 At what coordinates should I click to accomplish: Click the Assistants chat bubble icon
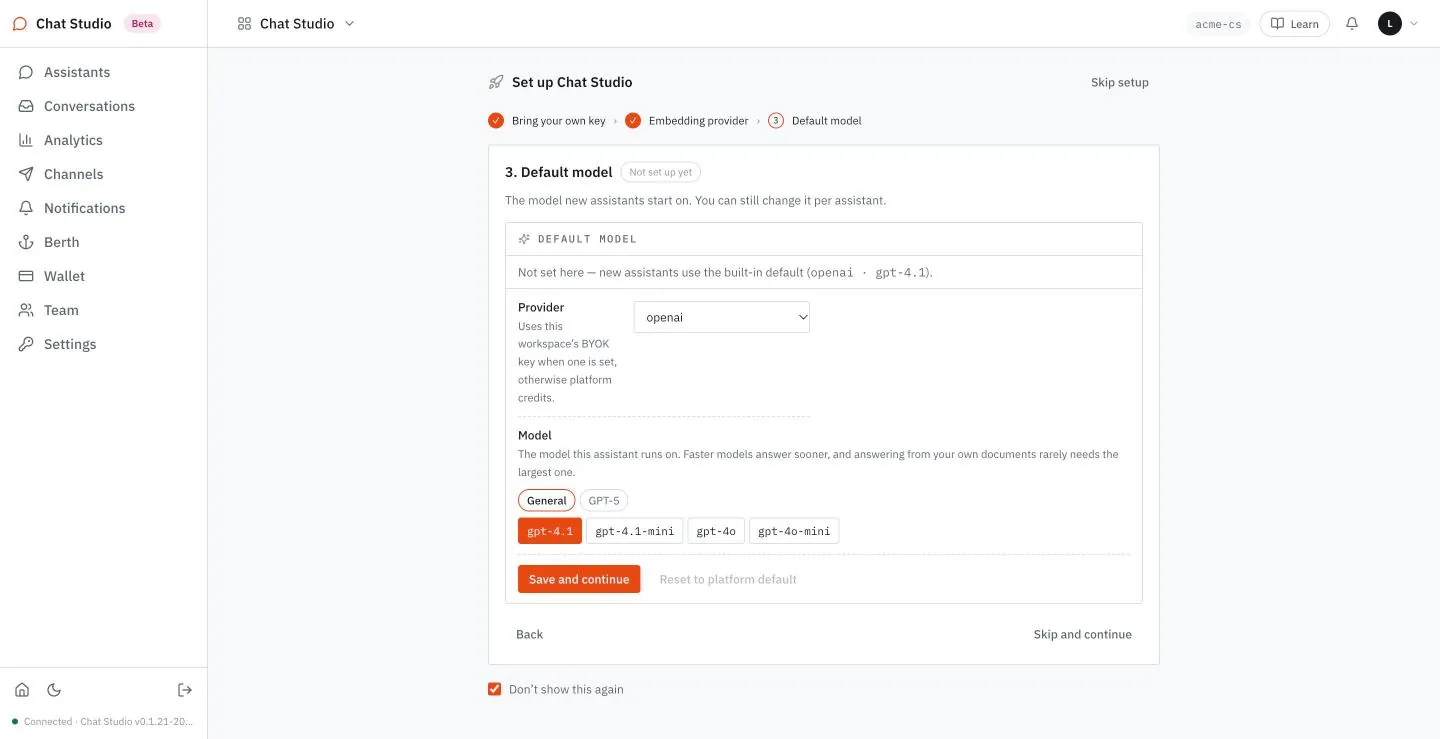(26, 72)
